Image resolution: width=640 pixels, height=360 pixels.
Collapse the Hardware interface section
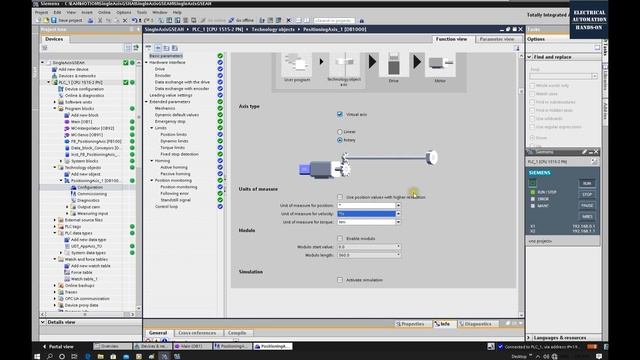click(147, 62)
